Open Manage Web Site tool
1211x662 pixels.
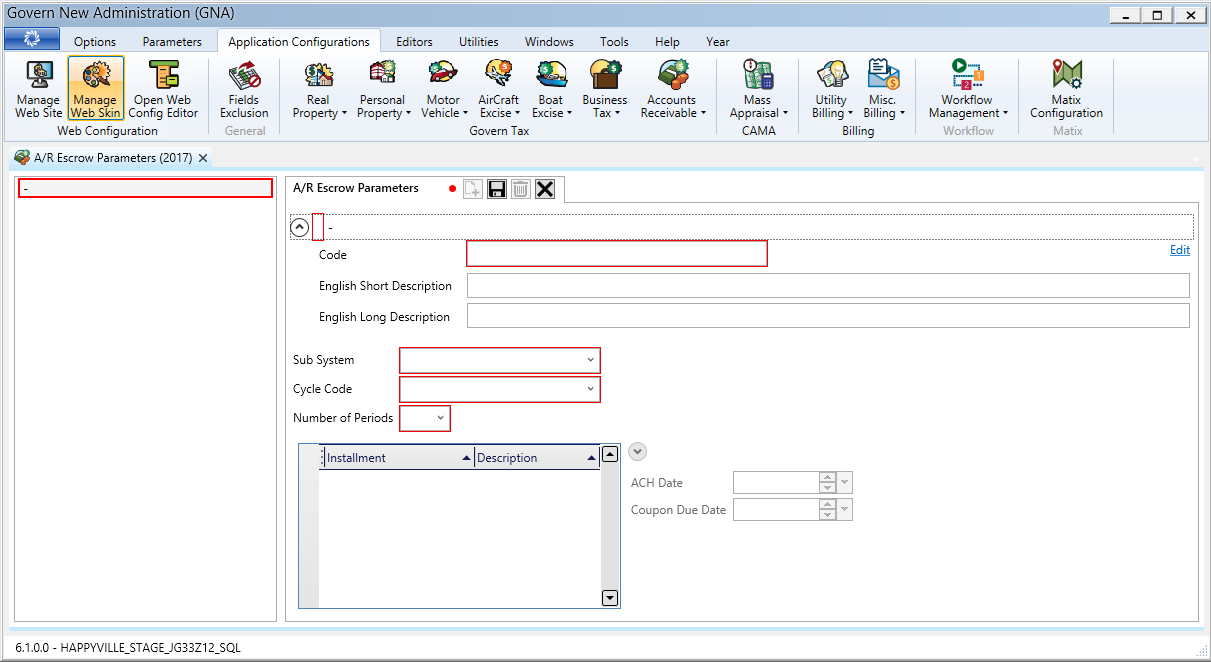(x=38, y=90)
